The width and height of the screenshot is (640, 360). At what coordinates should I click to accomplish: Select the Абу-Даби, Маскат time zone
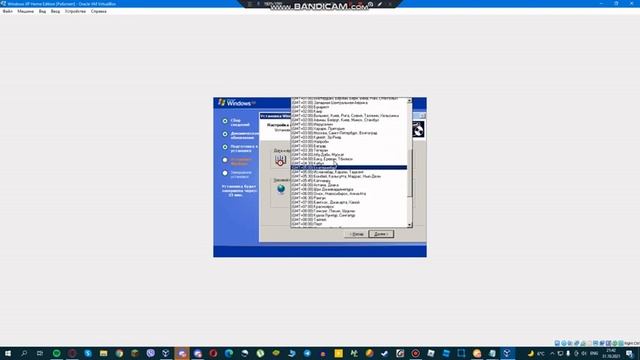point(349,155)
